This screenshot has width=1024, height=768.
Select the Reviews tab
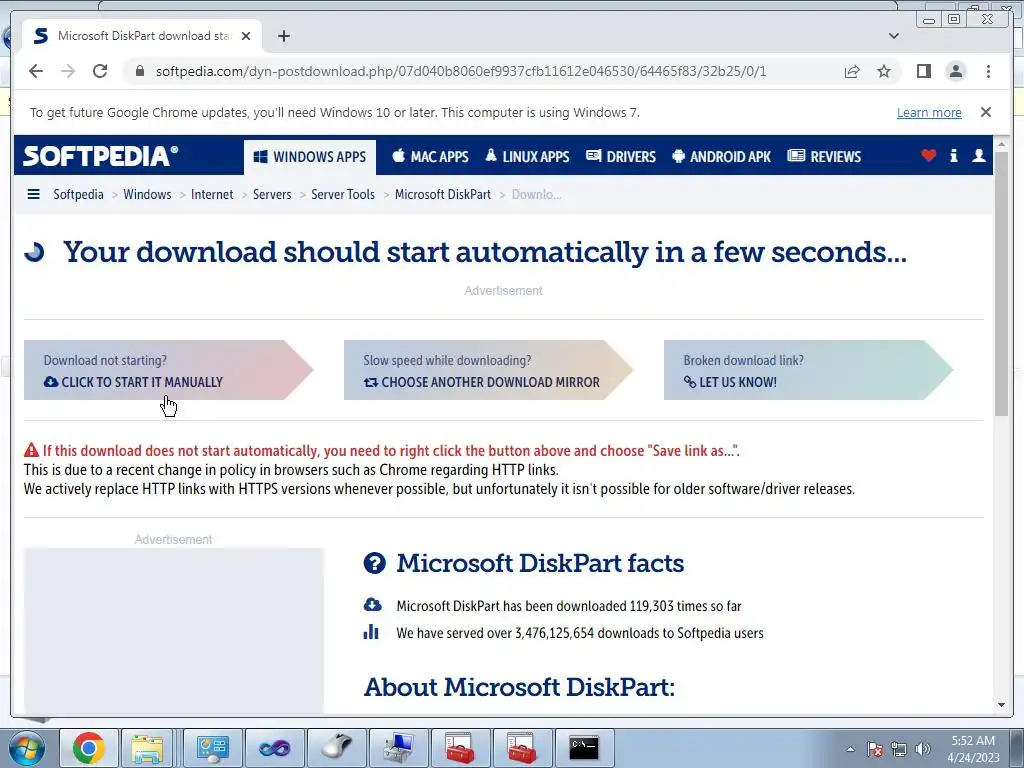pos(824,157)
